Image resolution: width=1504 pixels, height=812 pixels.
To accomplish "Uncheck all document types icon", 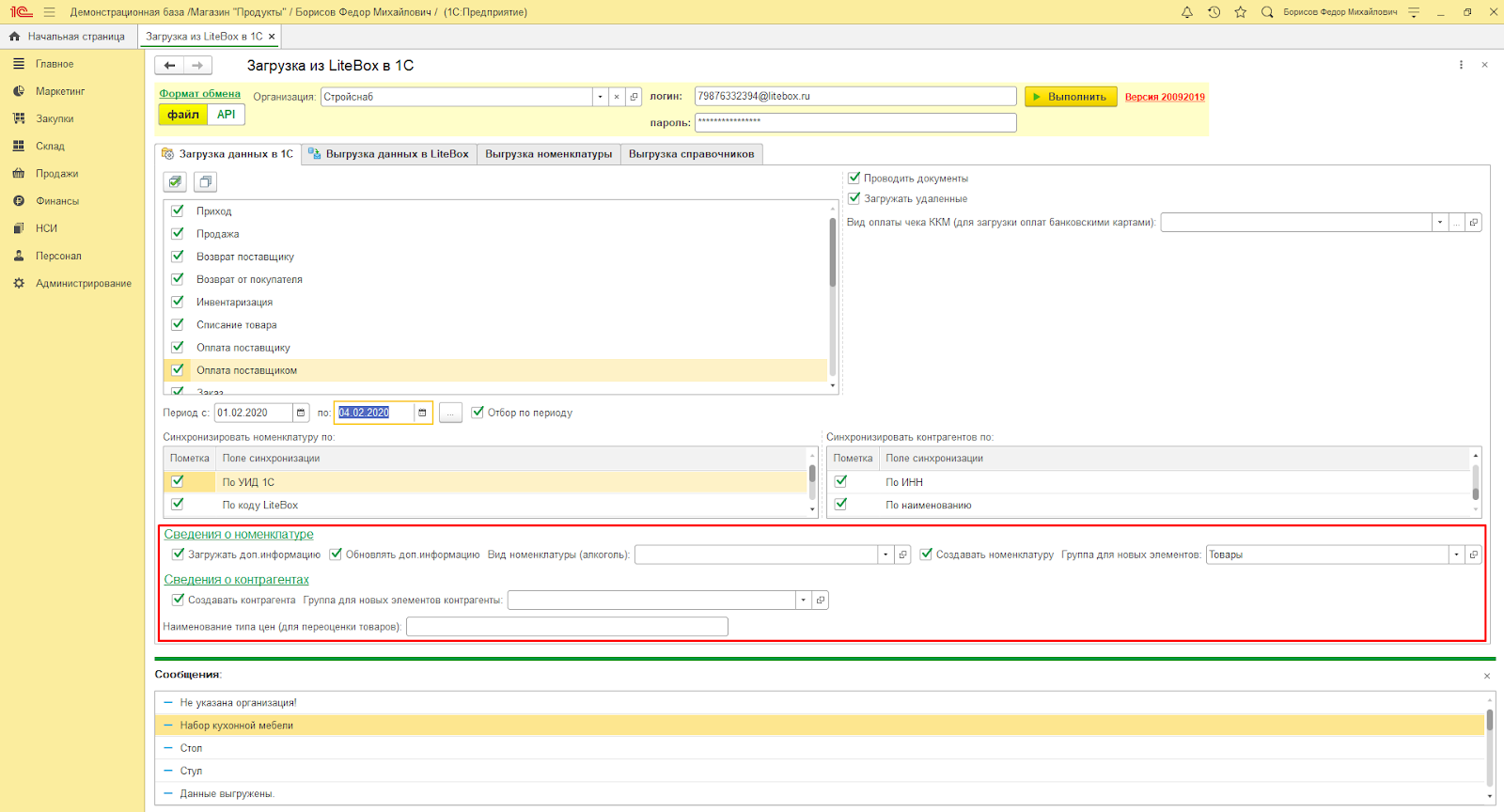I will pos(205,182).
